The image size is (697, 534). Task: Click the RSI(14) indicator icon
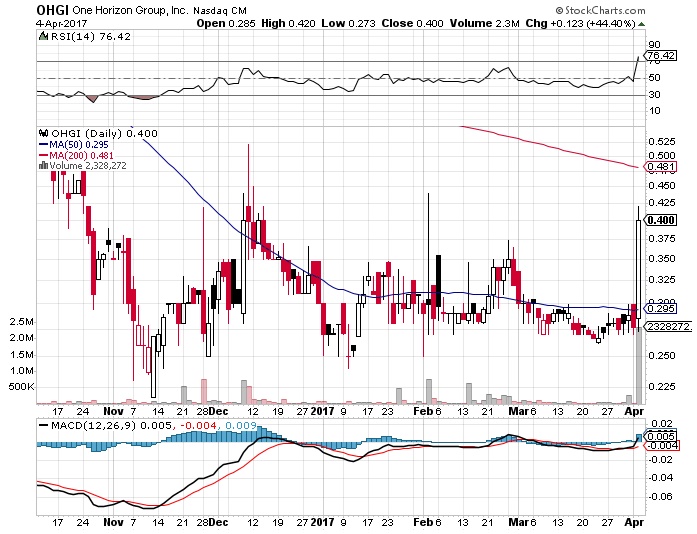pos(43,36)
